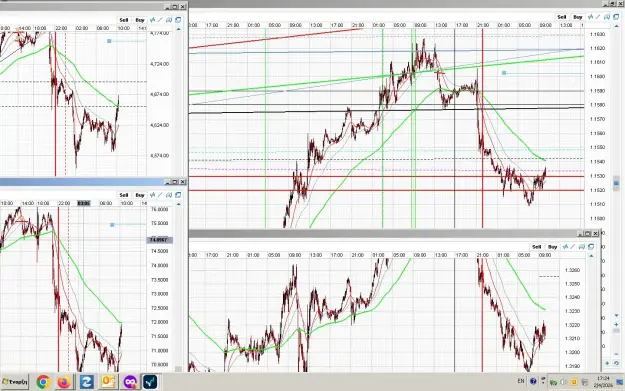The width and height of the screenshot is (625, 391).
Task: Click Sell in the 1.1530 chart window
Action: pos(562,17)
